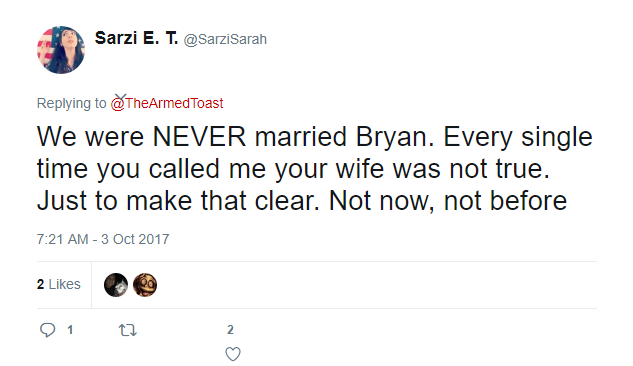Open the dark first liker avatar
The width and height of the screenshot is (633, 366).
[x=116, y=285]
